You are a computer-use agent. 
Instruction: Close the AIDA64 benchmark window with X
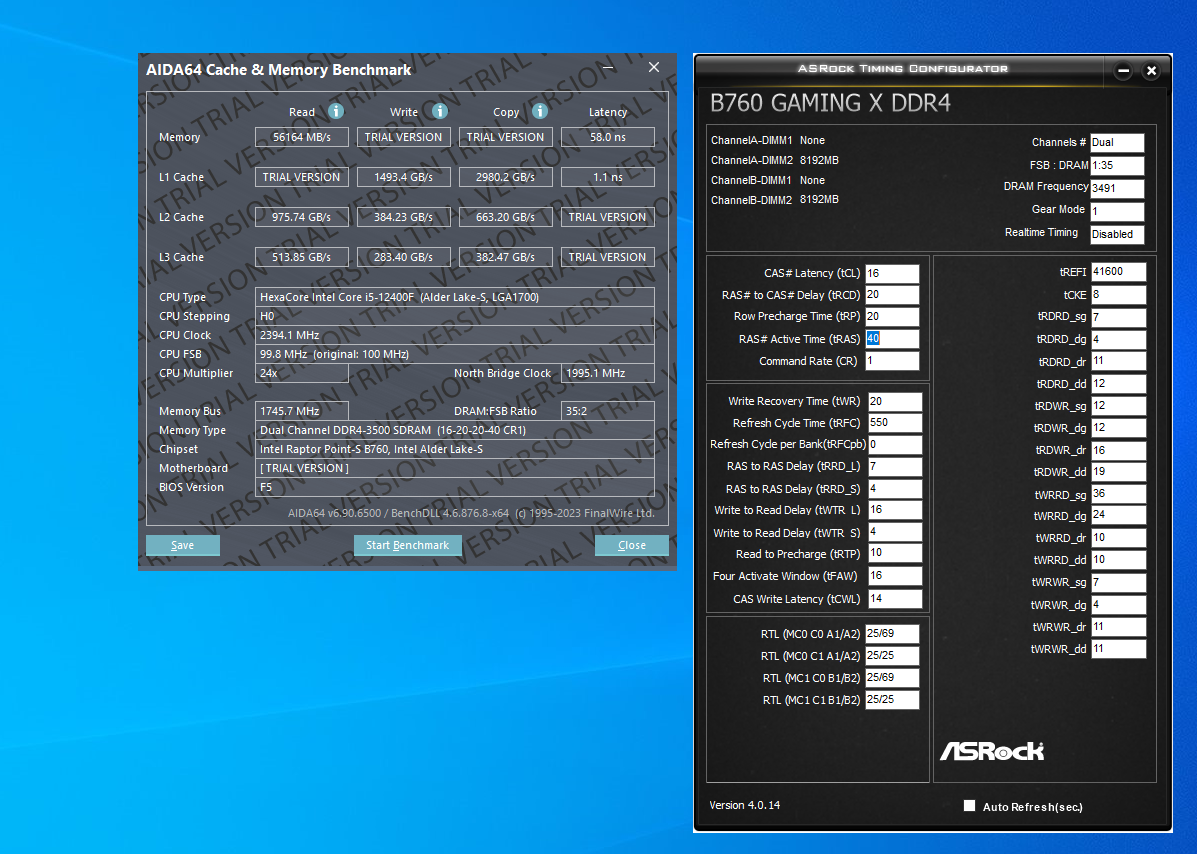[x=653, y=67]
